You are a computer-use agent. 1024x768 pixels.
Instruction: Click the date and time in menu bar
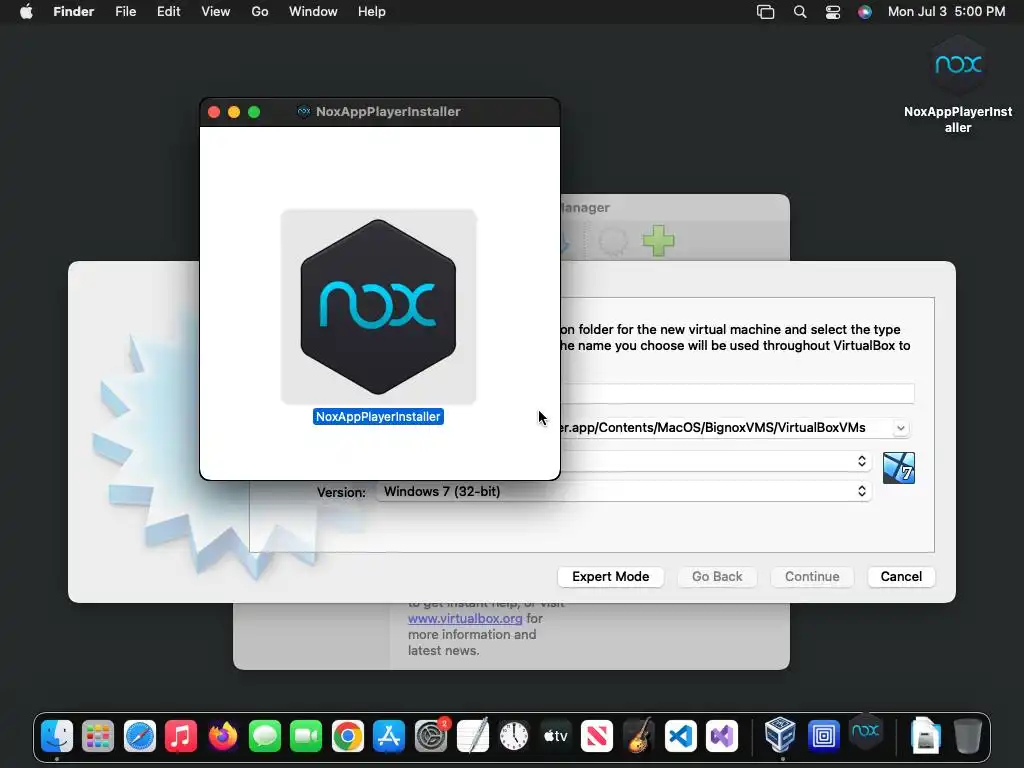pos(946,12)
